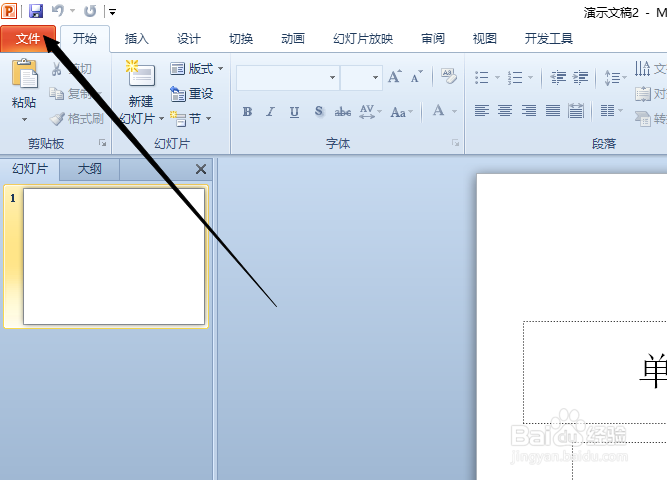Click the numbered list icon
The image size is (667, 480).
click(x=515, y=78)
